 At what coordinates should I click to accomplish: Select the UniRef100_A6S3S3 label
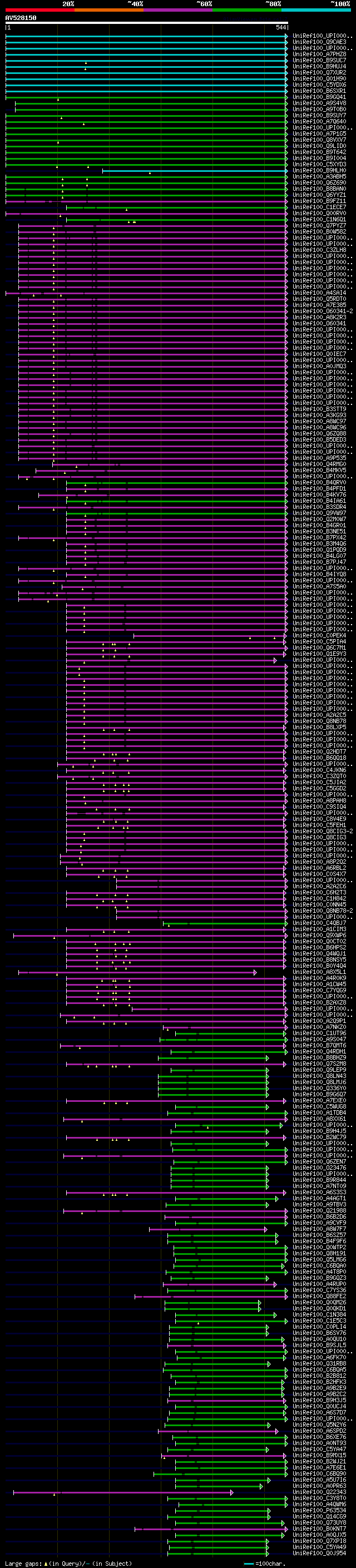(x=319, y=1192)
